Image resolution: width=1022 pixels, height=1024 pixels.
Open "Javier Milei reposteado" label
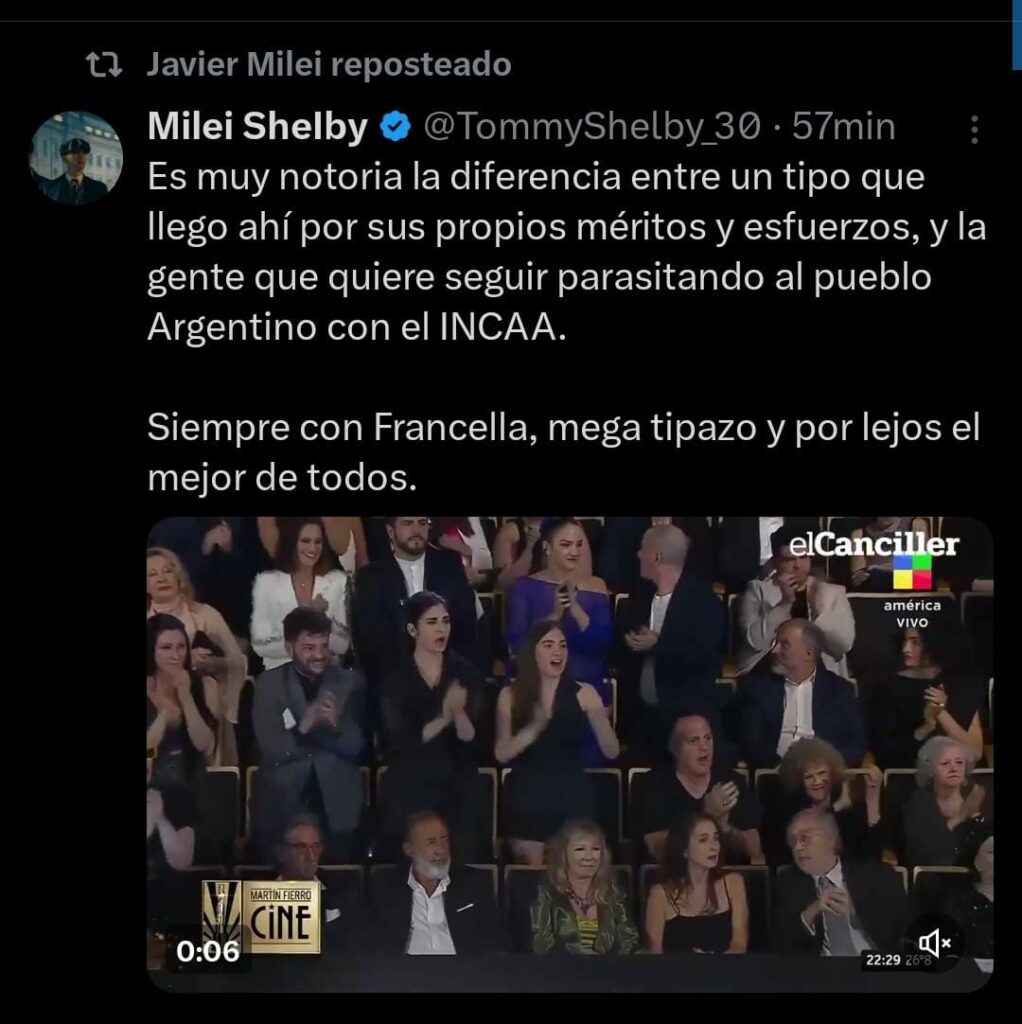click(x=328, y=65)
